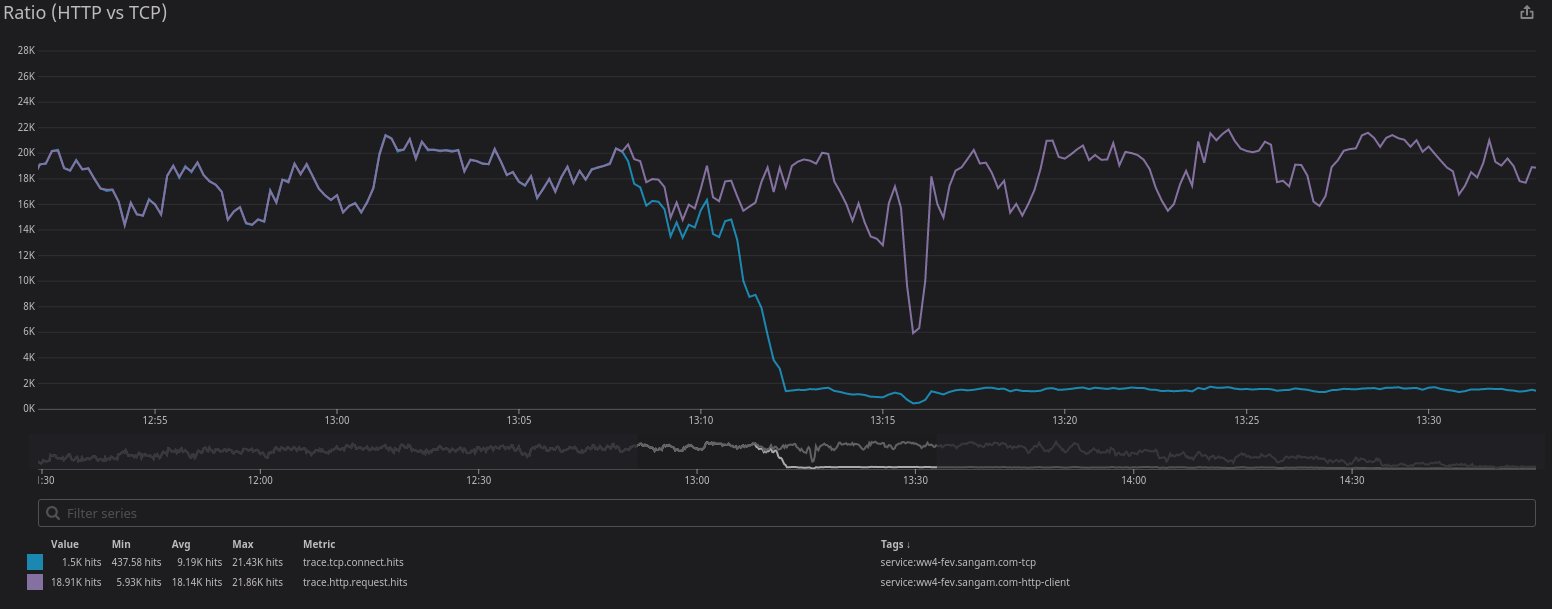Image resolution: width=1552 pixels, height=609 pixels.
Task: Sort legend by Value column header
Action: click(x=64, y=544)
